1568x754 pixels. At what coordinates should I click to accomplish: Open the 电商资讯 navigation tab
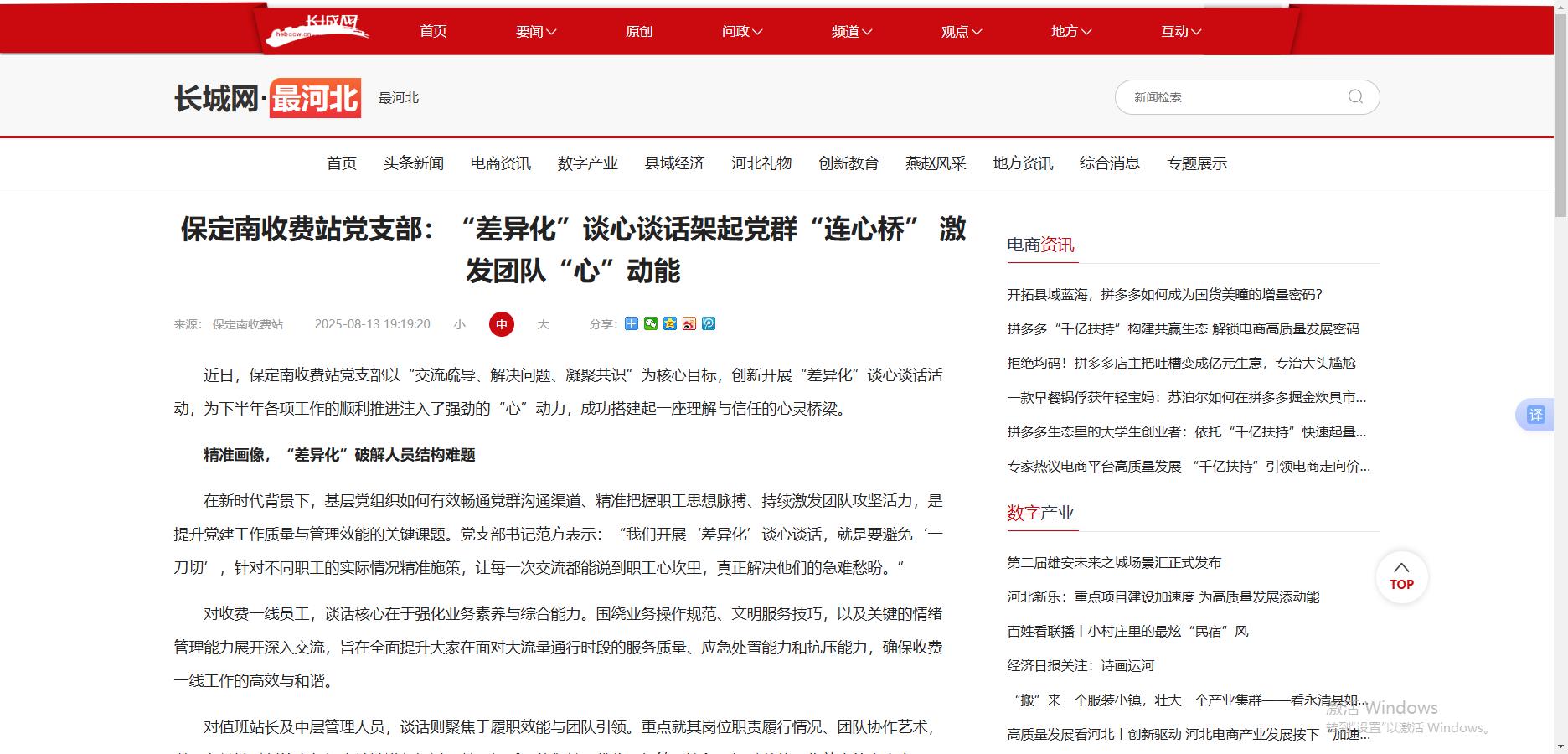click(x=500, y=163)
